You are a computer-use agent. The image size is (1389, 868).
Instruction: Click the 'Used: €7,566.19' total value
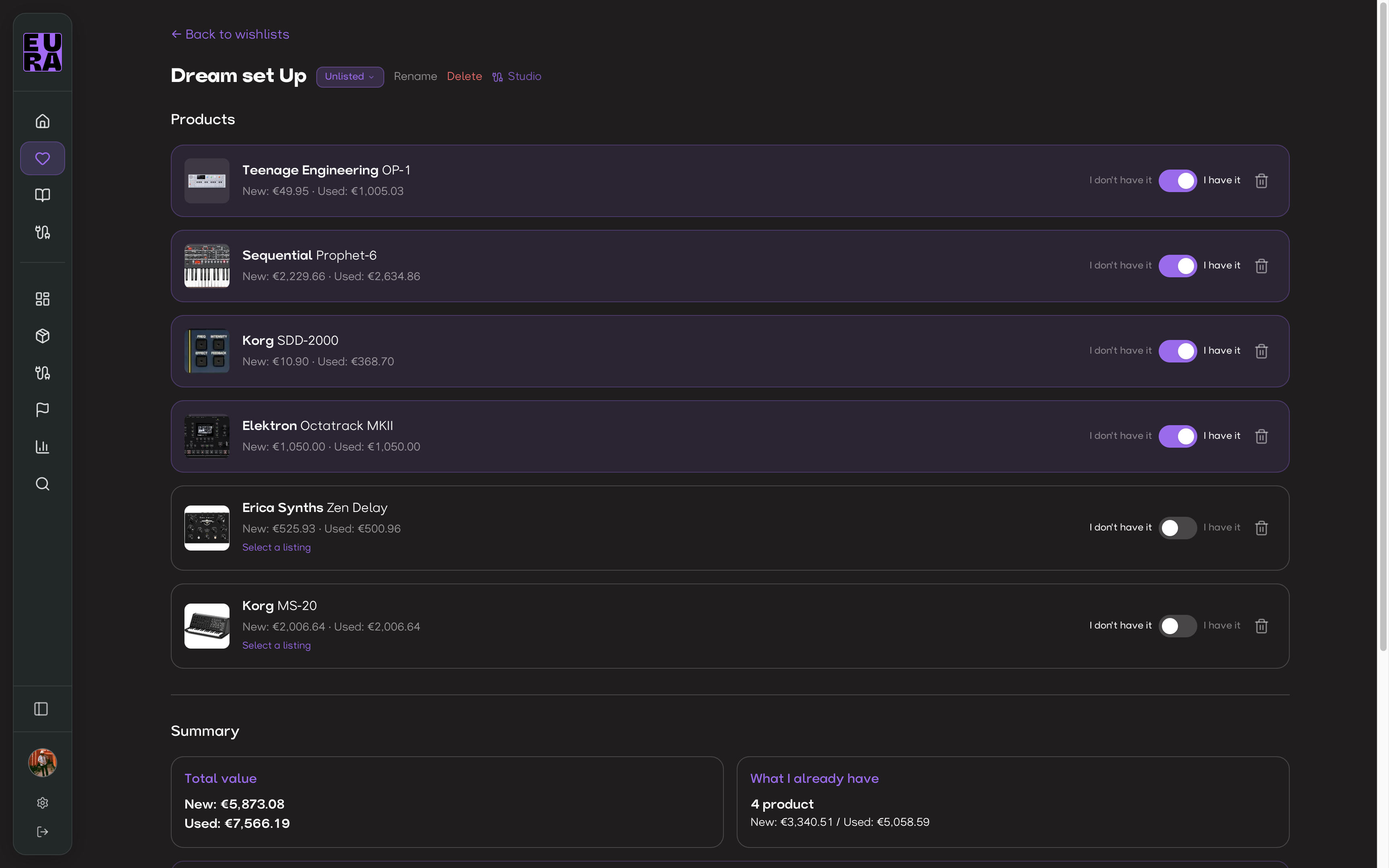[x=237, y=824]
